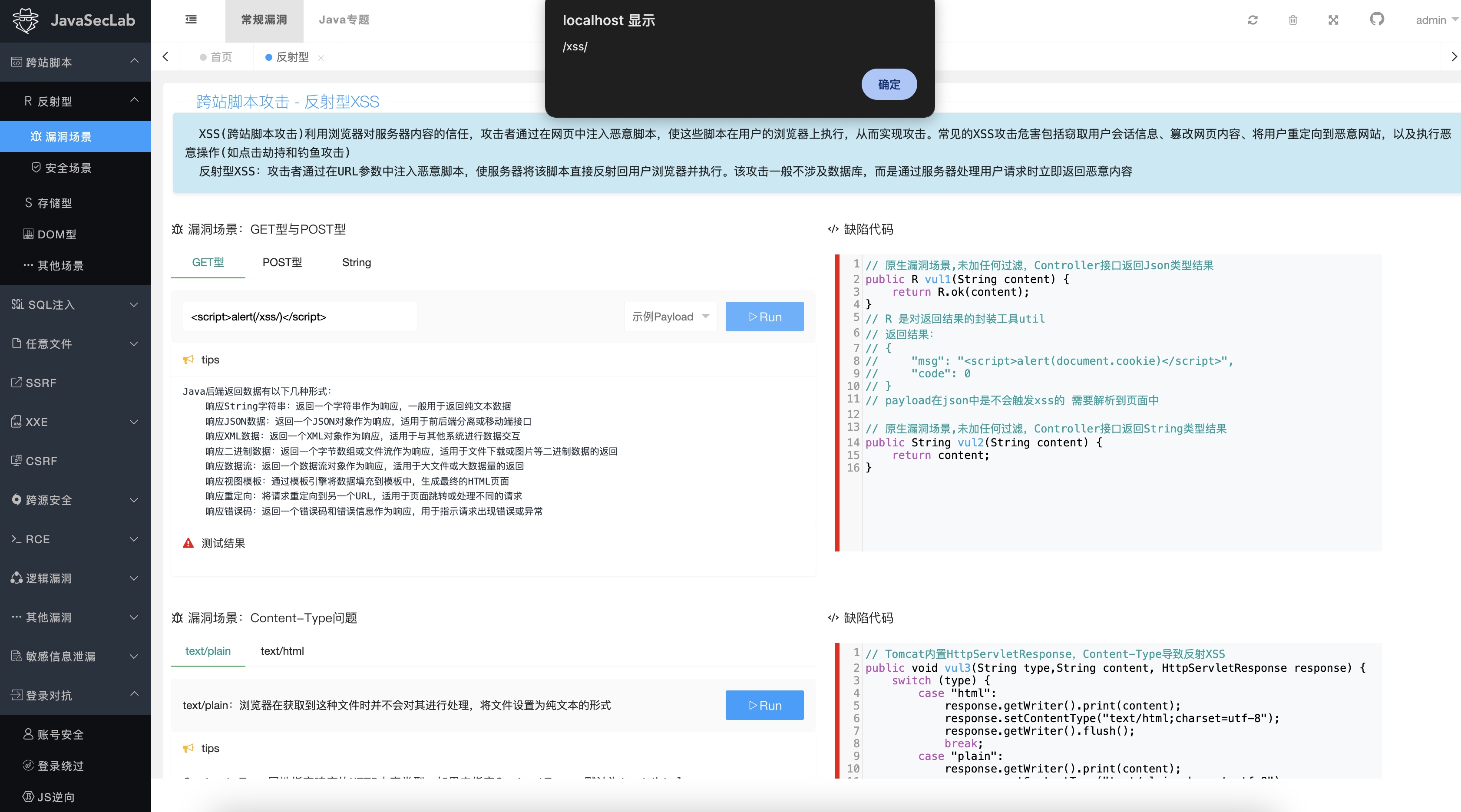The width and height of the screenshot is (1461, 812).
Task: Click the script payload input field
Action: (x=300, y=317)
